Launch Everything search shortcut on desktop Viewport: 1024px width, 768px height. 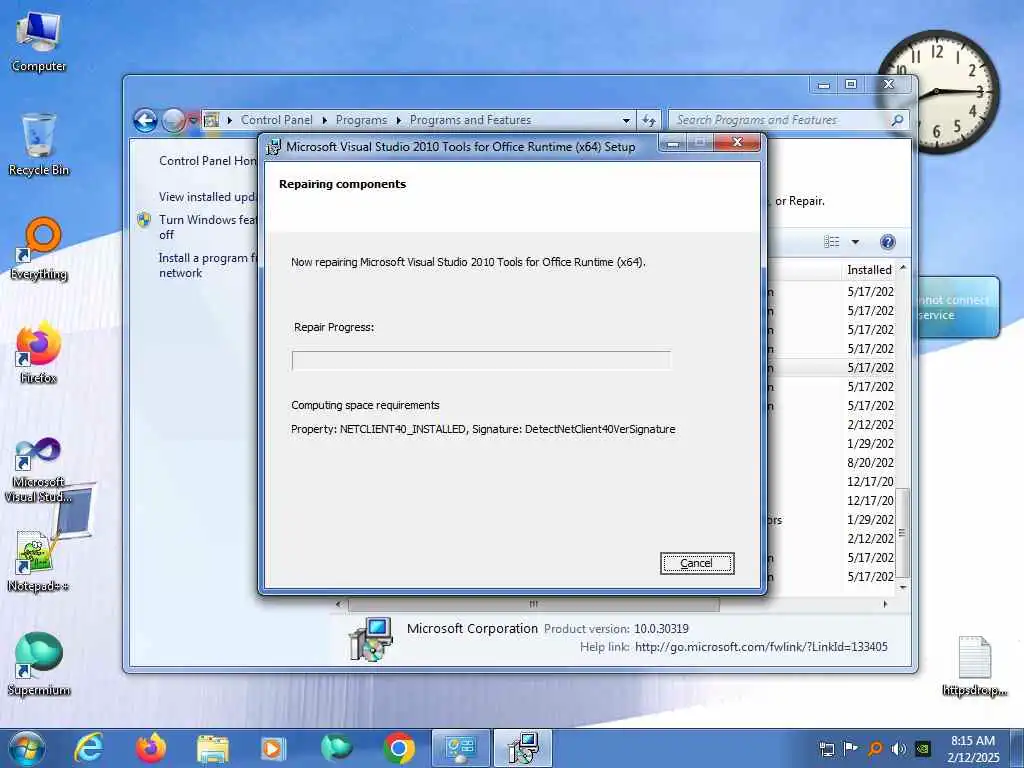pyautogui.click(x=39, y=249)
